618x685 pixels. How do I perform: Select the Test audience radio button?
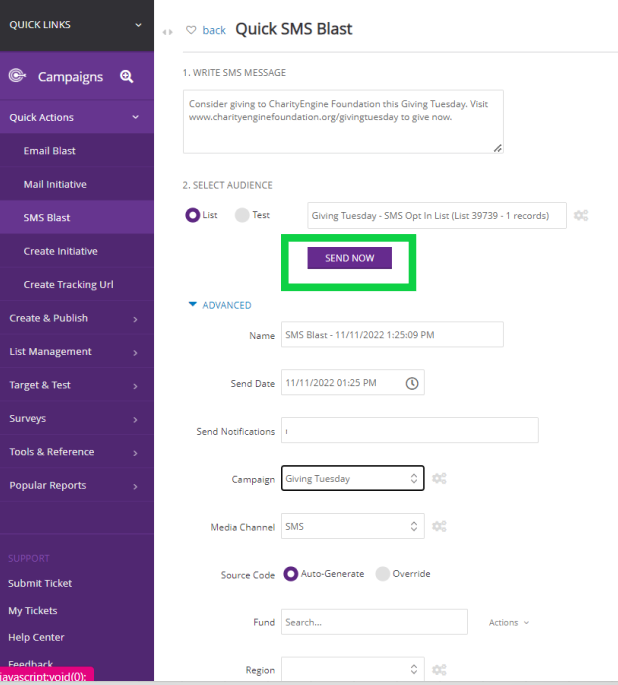click(x=242, y=215)
